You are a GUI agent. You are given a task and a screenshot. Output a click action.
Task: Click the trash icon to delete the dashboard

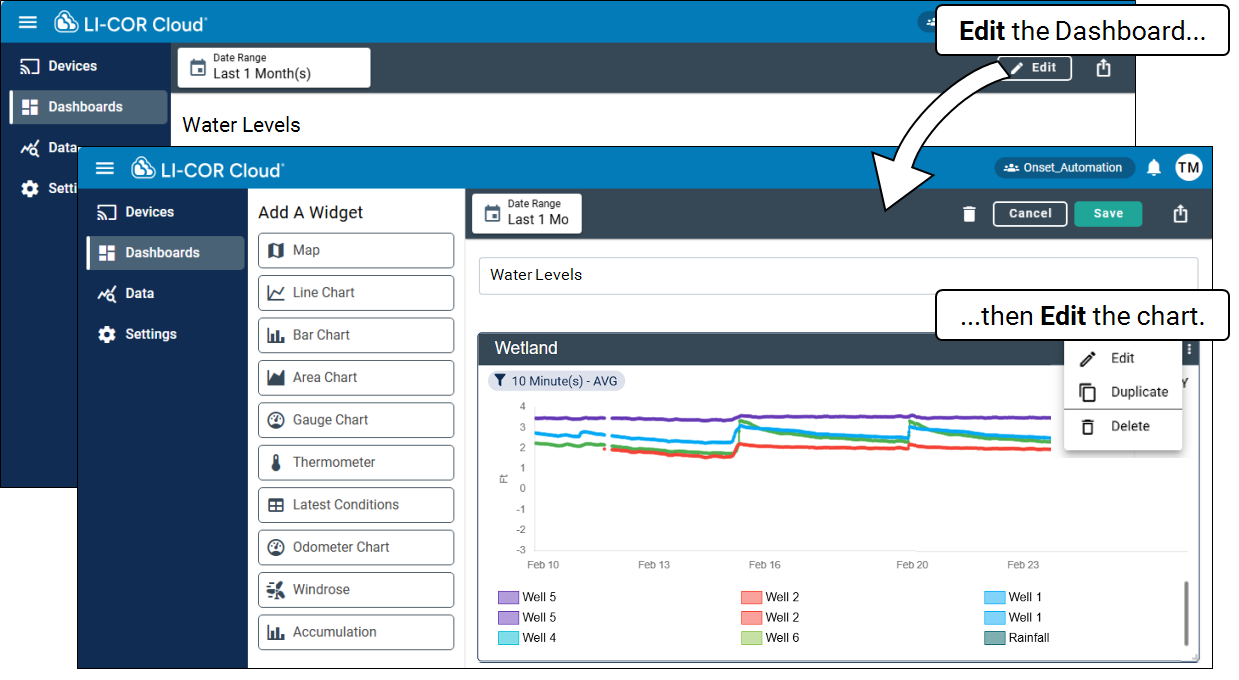point(968,214)
